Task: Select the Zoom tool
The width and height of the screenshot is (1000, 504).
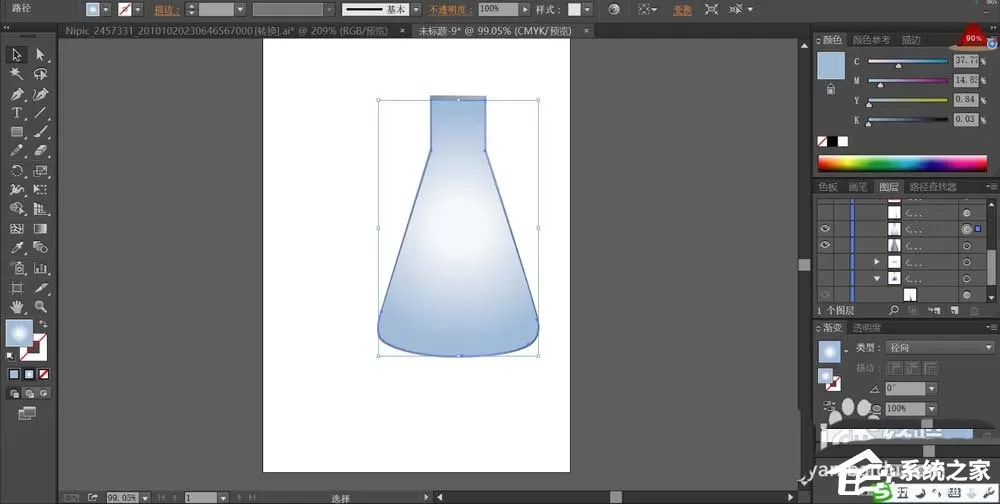Action: click(41, 307)
